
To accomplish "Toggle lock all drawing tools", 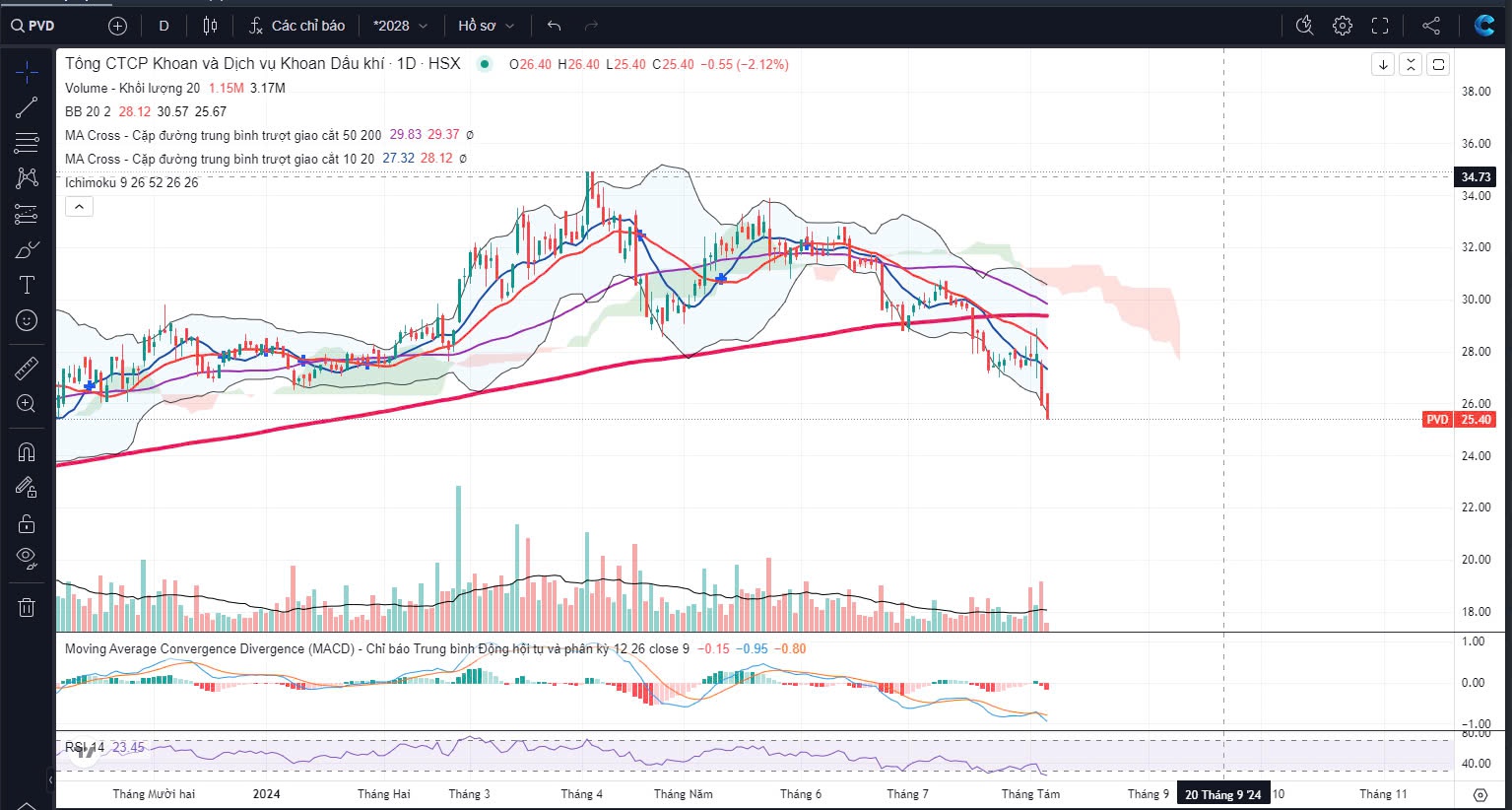I will [27, 522].
